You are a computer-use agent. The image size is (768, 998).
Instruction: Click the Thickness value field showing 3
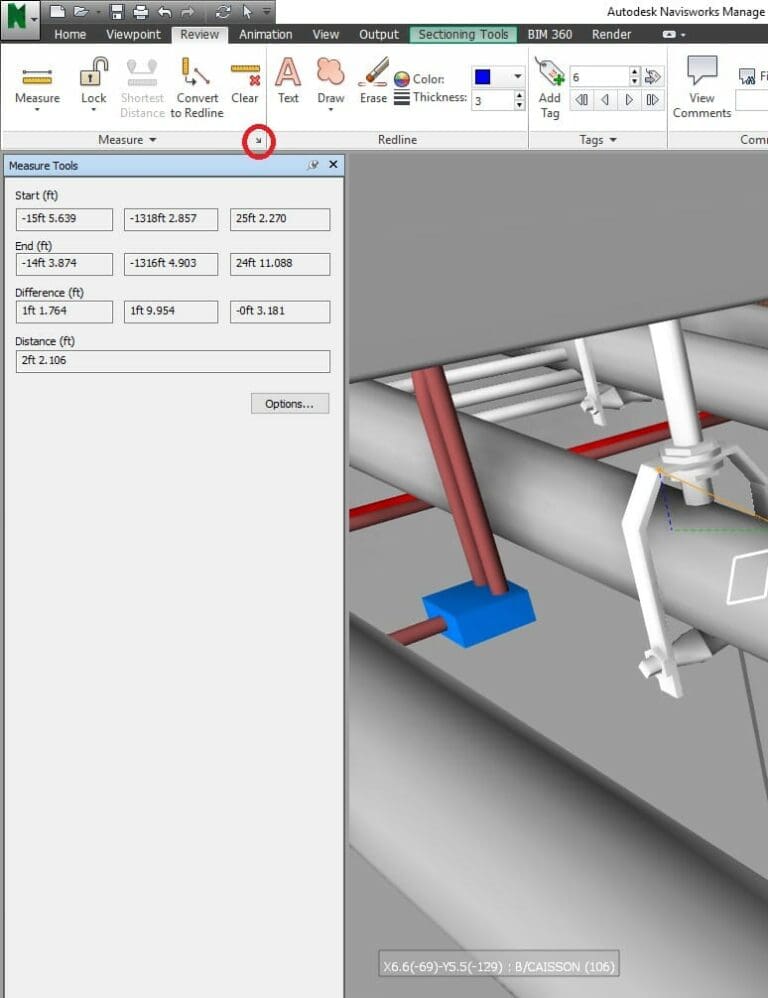pos(492,100)
